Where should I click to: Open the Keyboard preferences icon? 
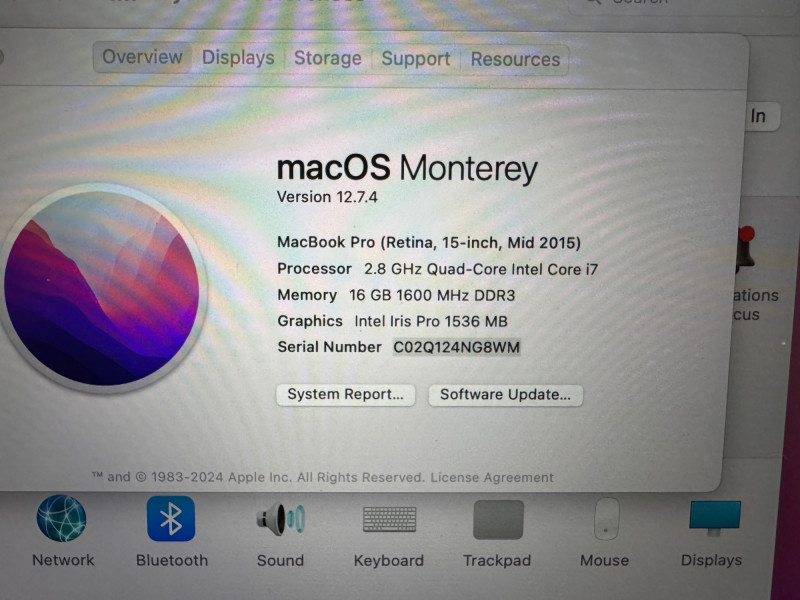coord(389,519)
